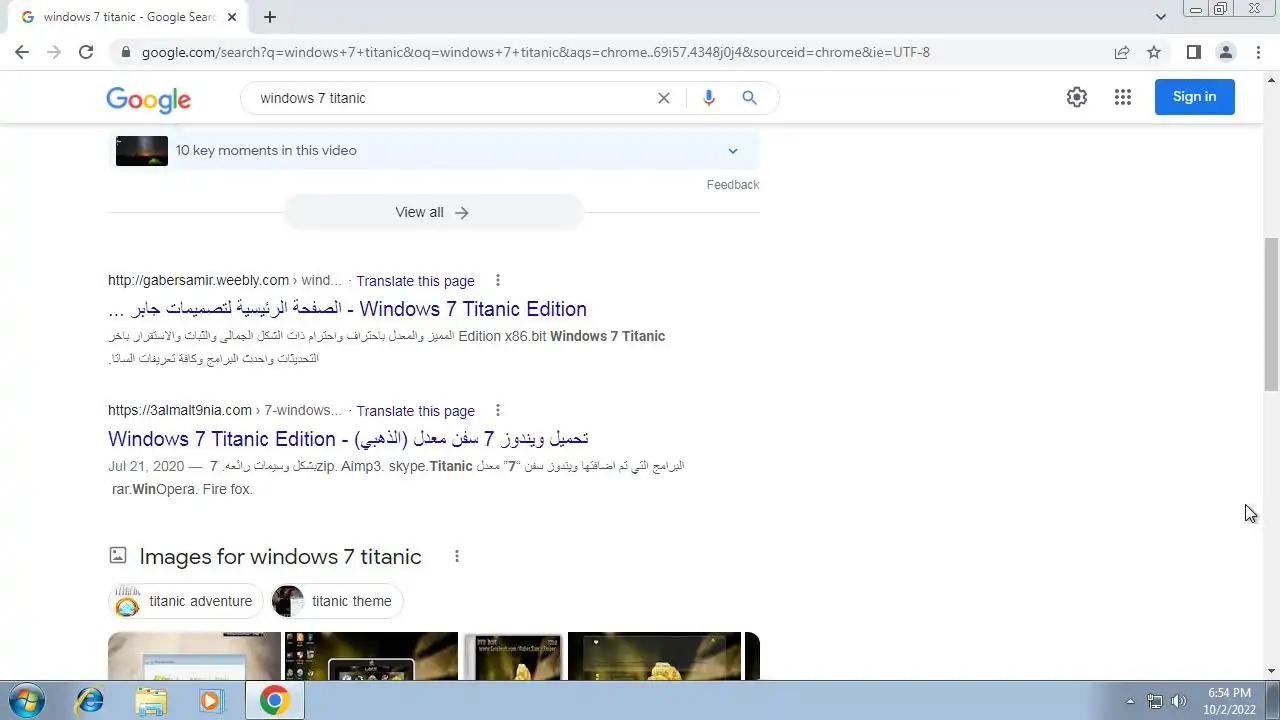1280x720 pixels.
Task: Click the Google logo
Action: [x=148, y=99]
